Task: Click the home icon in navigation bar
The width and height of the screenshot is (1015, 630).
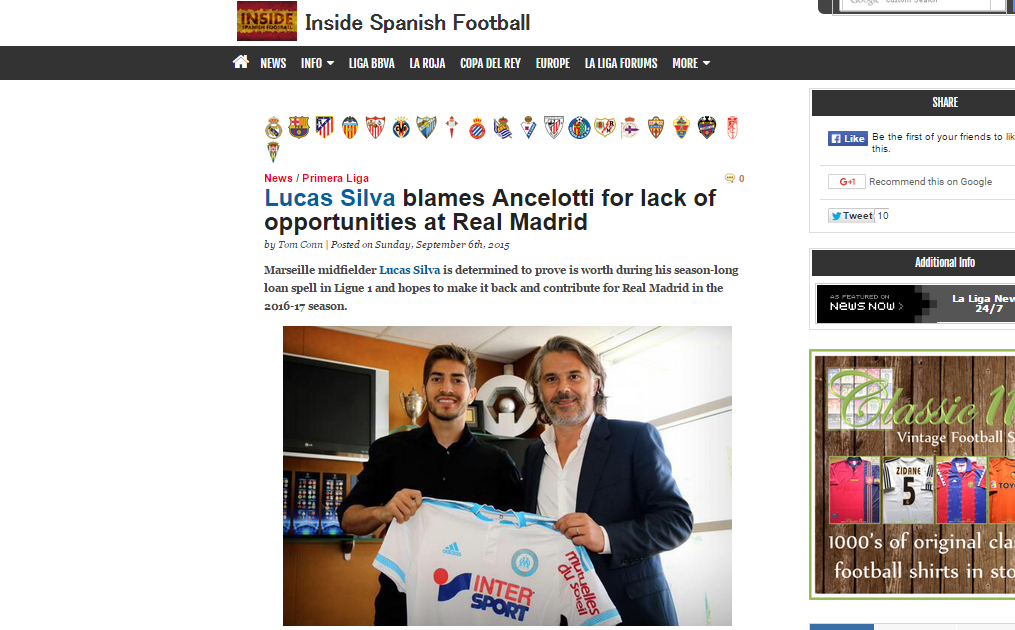Action: [x=241, y=62]
